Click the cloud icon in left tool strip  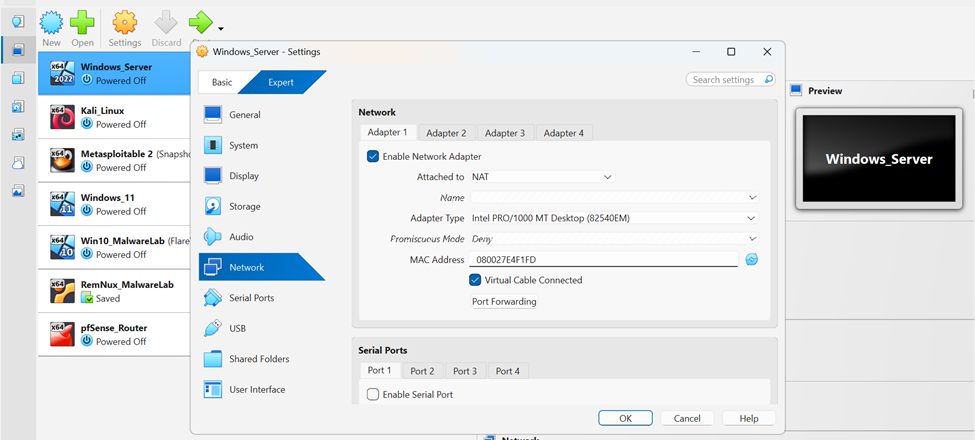[18, 163]
